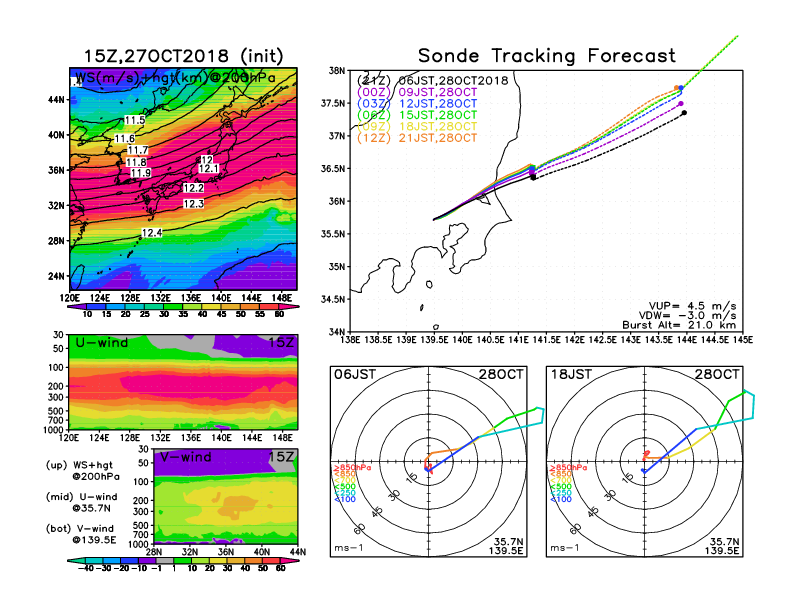Viewport: 792px width, 612px height.
Task: Select the 12.4 height contour label
Action: pyautogui.click(x=152, y=232)
